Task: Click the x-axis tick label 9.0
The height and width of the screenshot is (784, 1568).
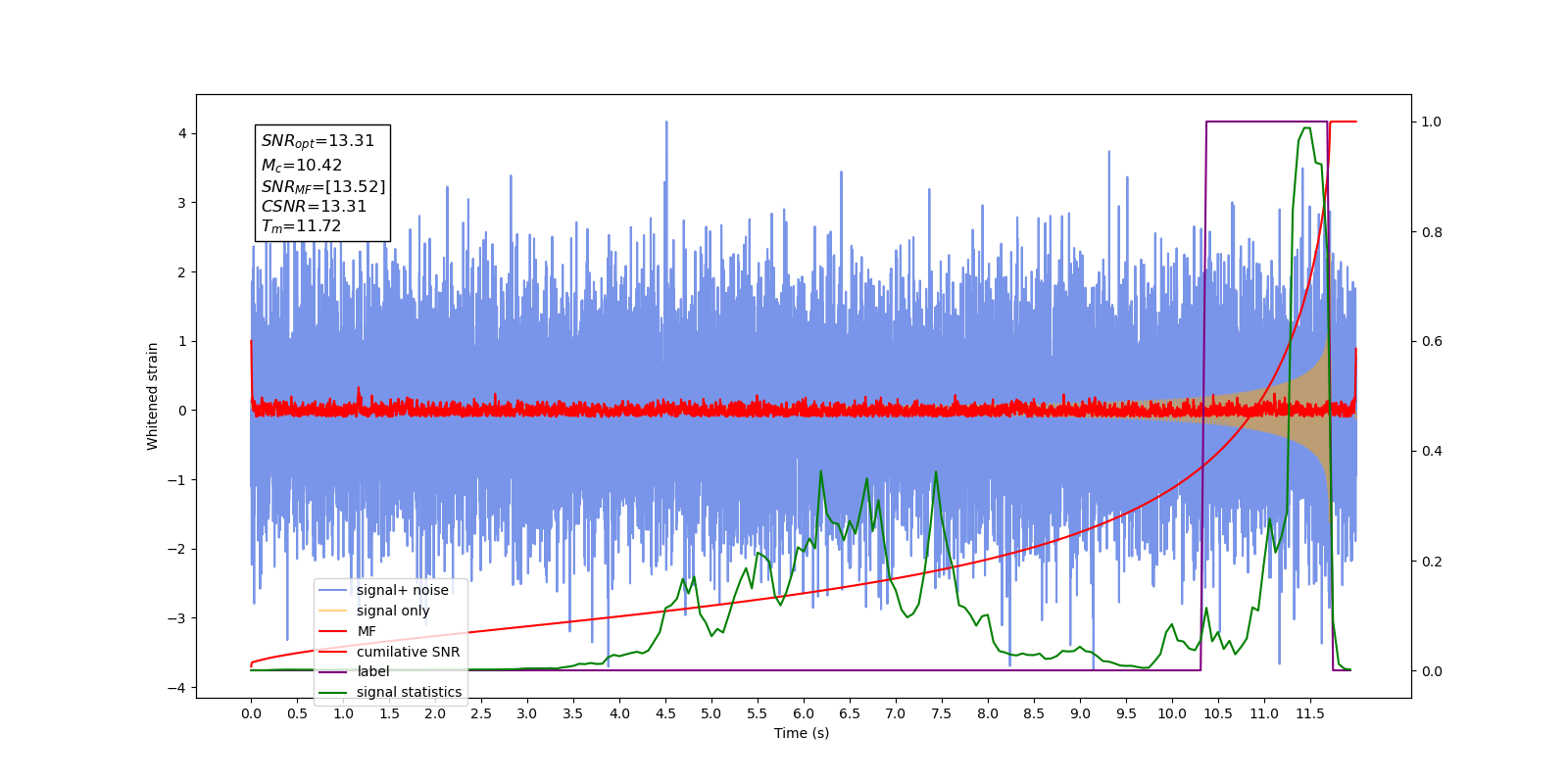Action: coord(1080,713)
